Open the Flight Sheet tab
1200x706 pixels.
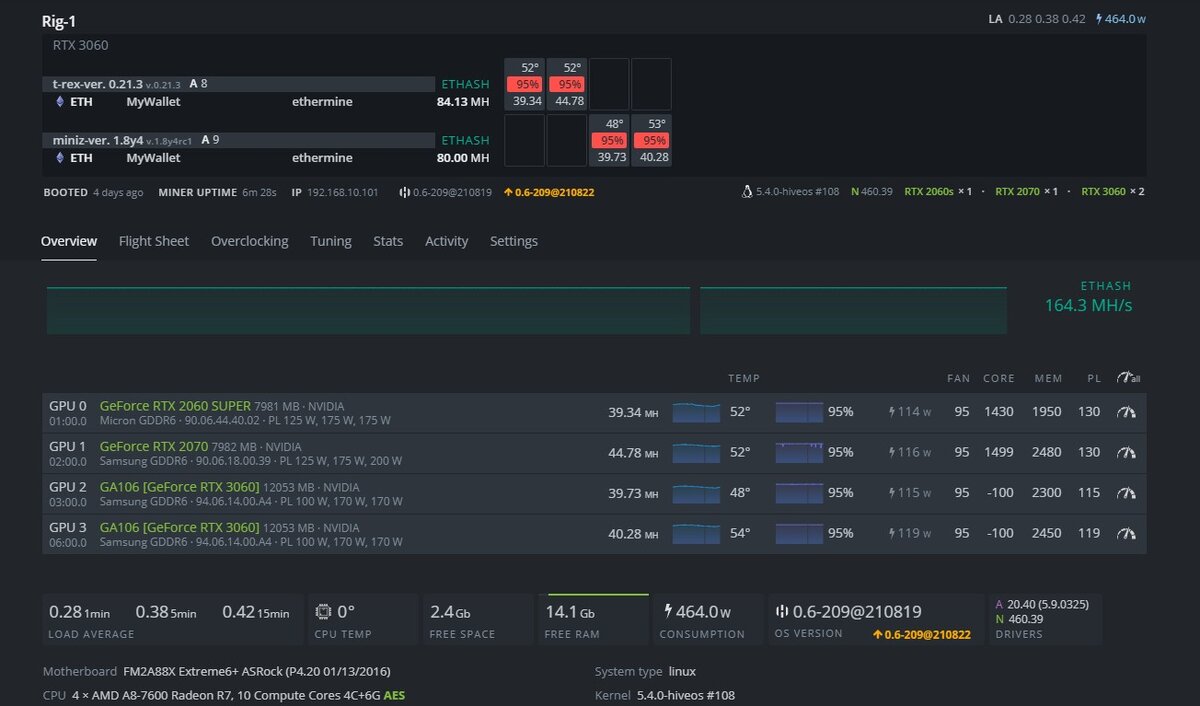tap(154, 241)
